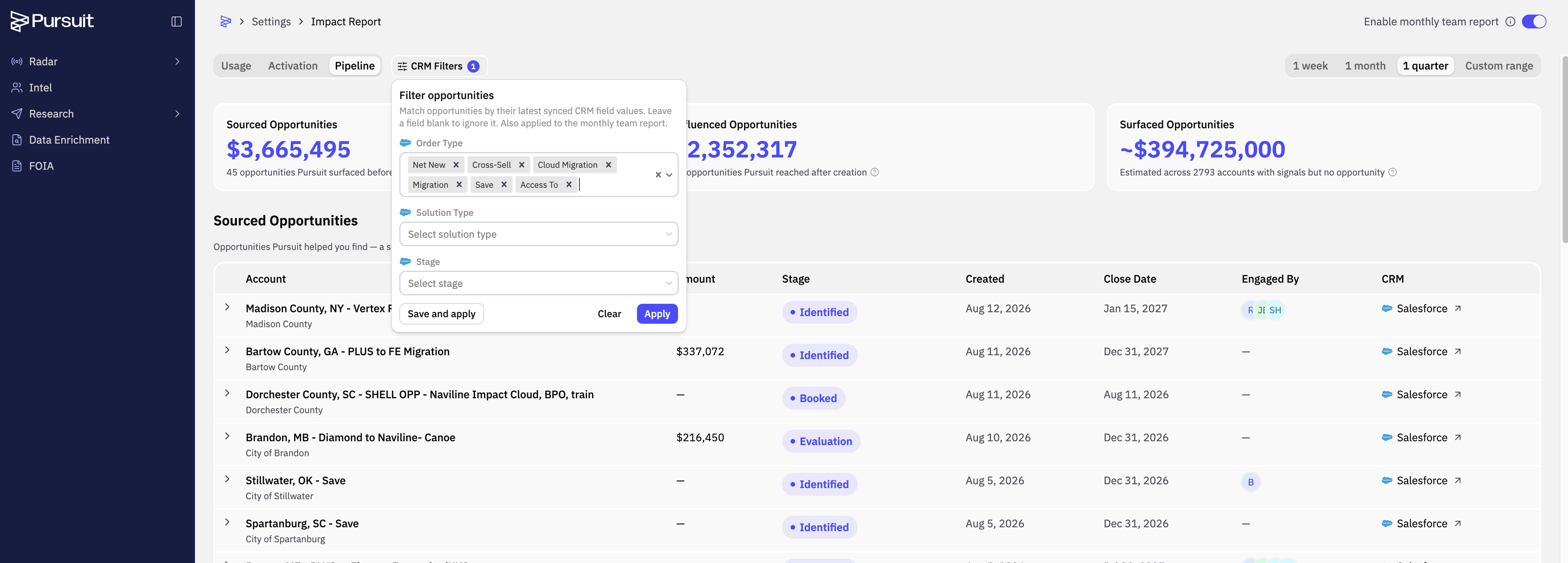Open Salesforce link for Brandon, MB row
1568x563 pixels.
1421,438
